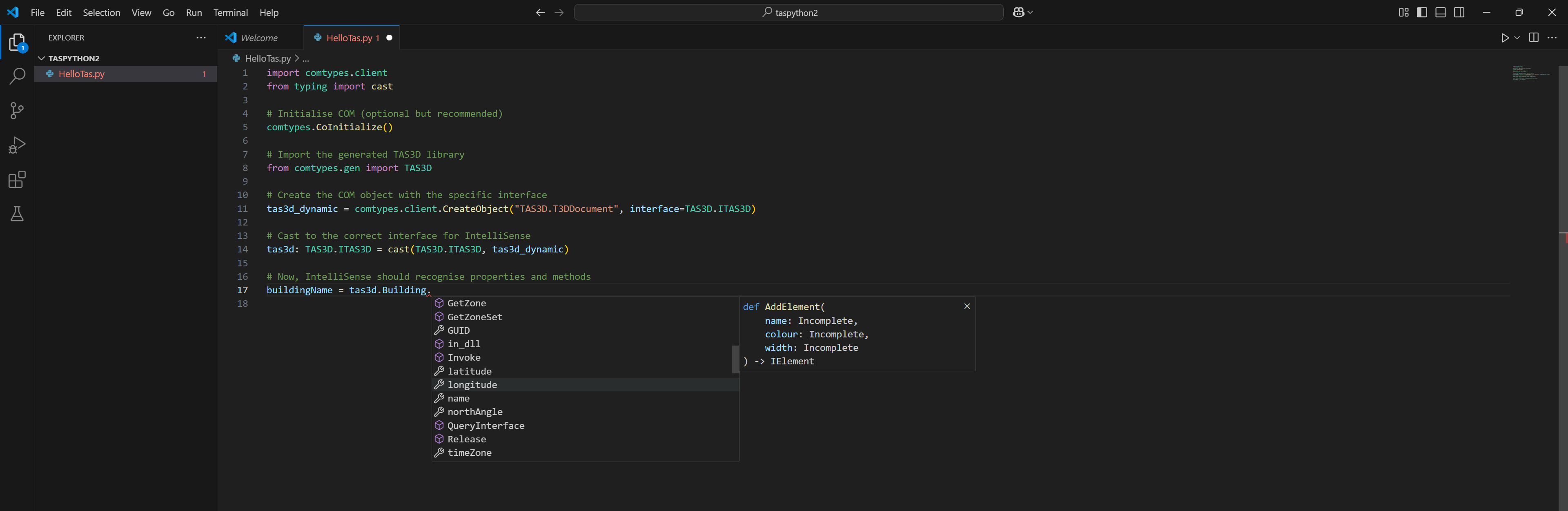Select longitude property suggestion
Screen dimensions: 1568x511
click(x=586, y=385)
